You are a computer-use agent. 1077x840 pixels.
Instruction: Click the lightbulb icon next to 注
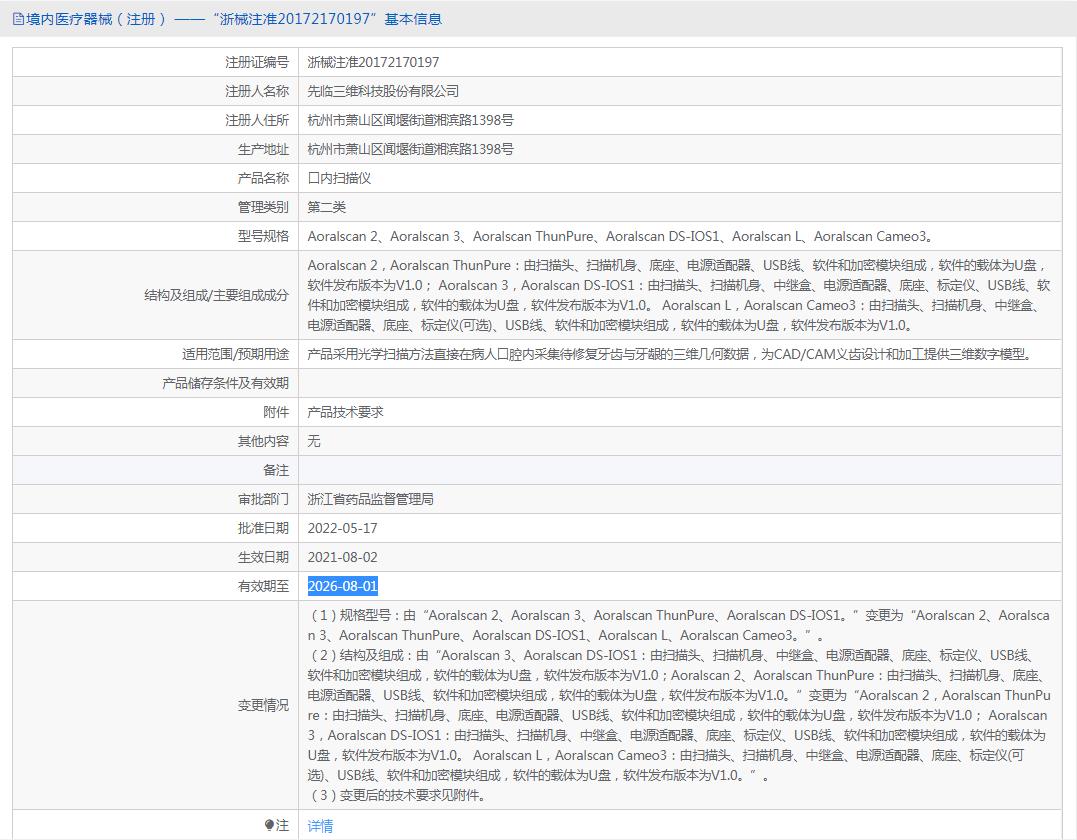click(269, 825)
